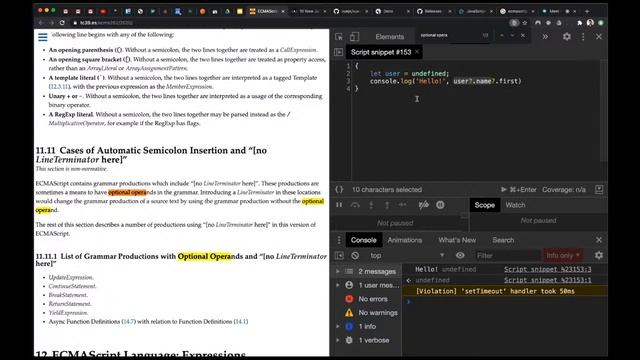Close the Script snippet #153 tab

(x=417, y=51)
